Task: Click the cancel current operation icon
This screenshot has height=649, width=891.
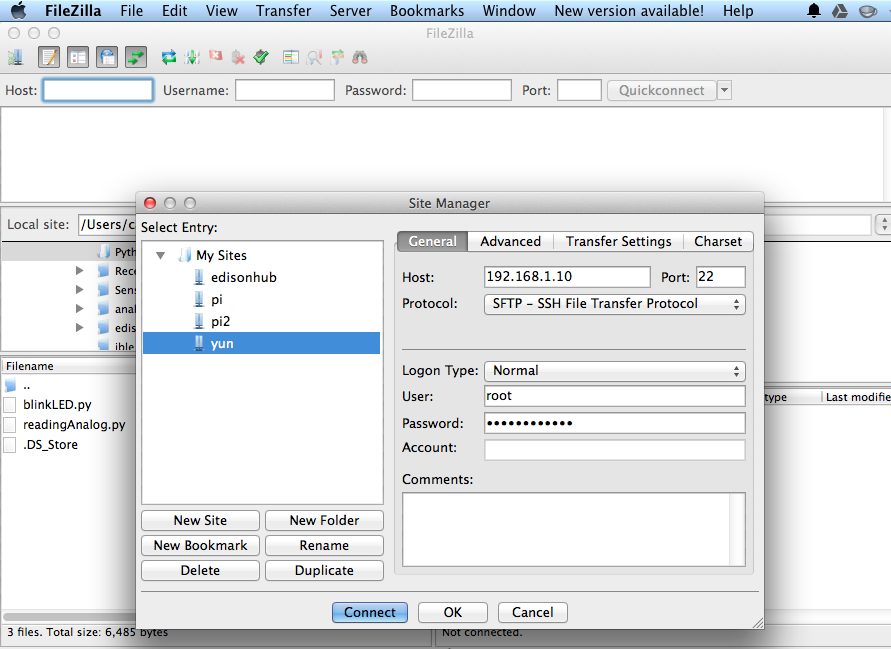Action: coord(215,56)
